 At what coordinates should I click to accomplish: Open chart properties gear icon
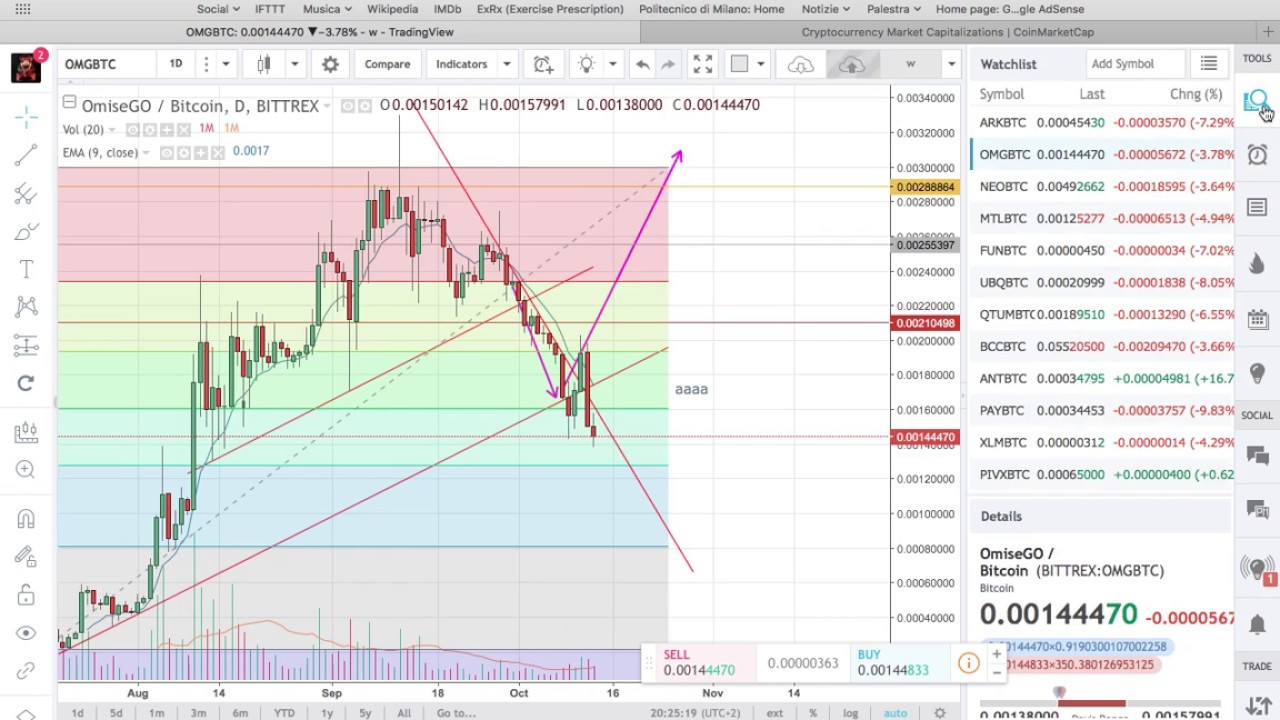[330, 64]
